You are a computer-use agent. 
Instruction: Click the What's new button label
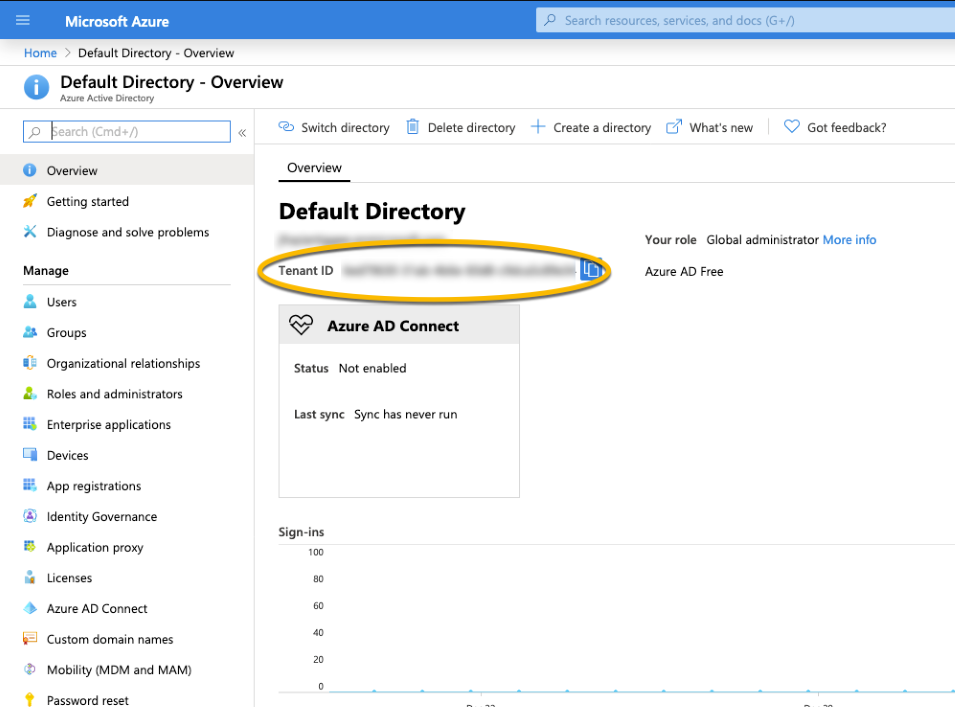pos(721,127)
